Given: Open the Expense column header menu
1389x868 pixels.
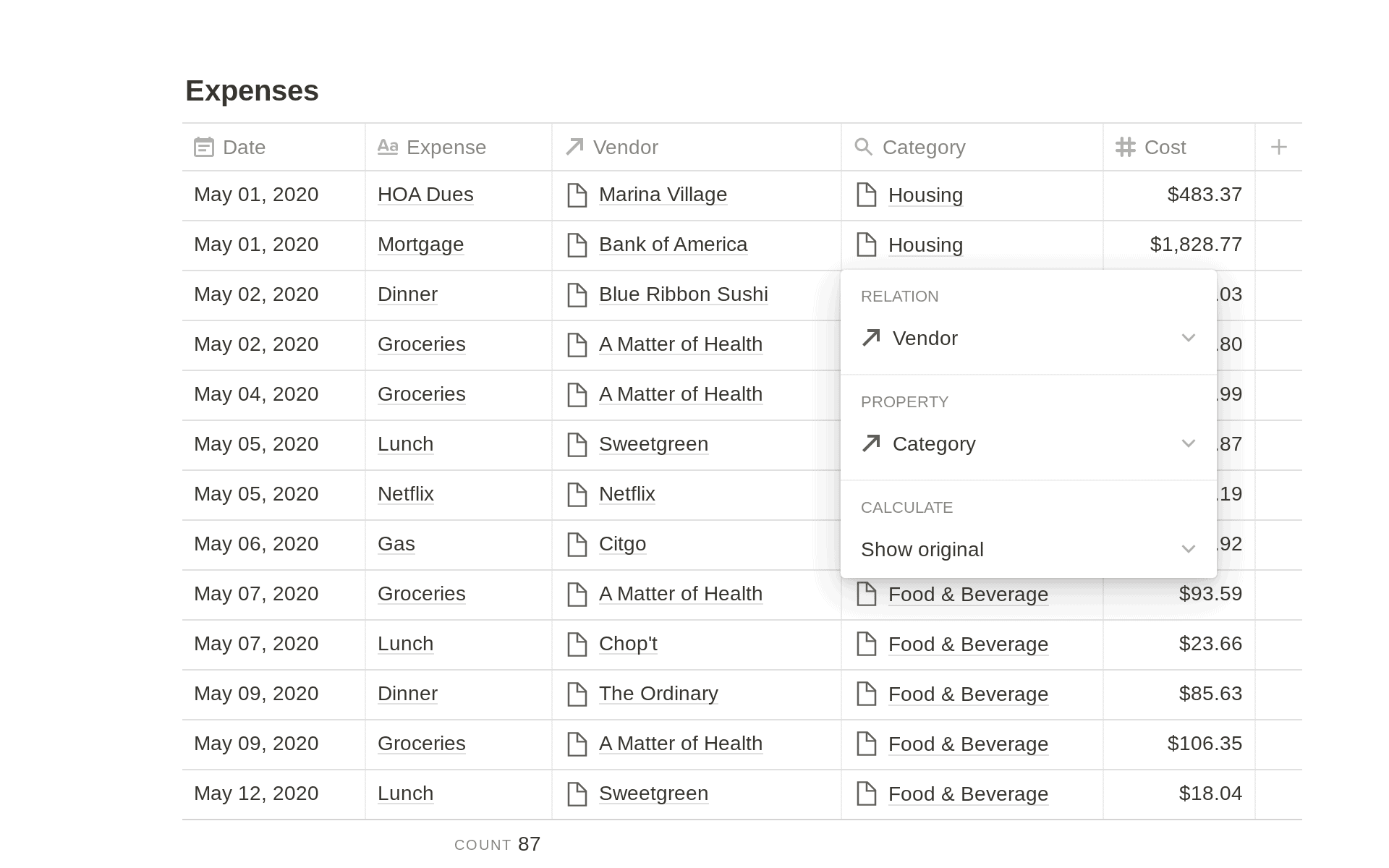Looking at the screenshot, I should (446, 148).
